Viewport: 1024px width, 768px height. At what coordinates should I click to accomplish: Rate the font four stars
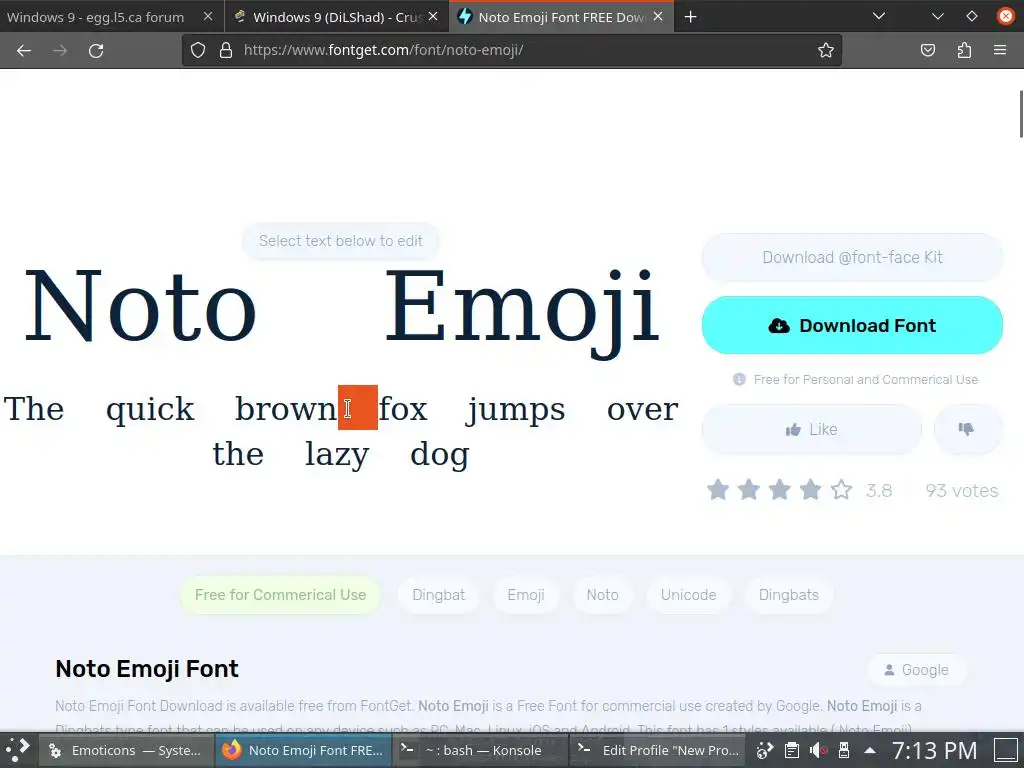click(810, 490)
